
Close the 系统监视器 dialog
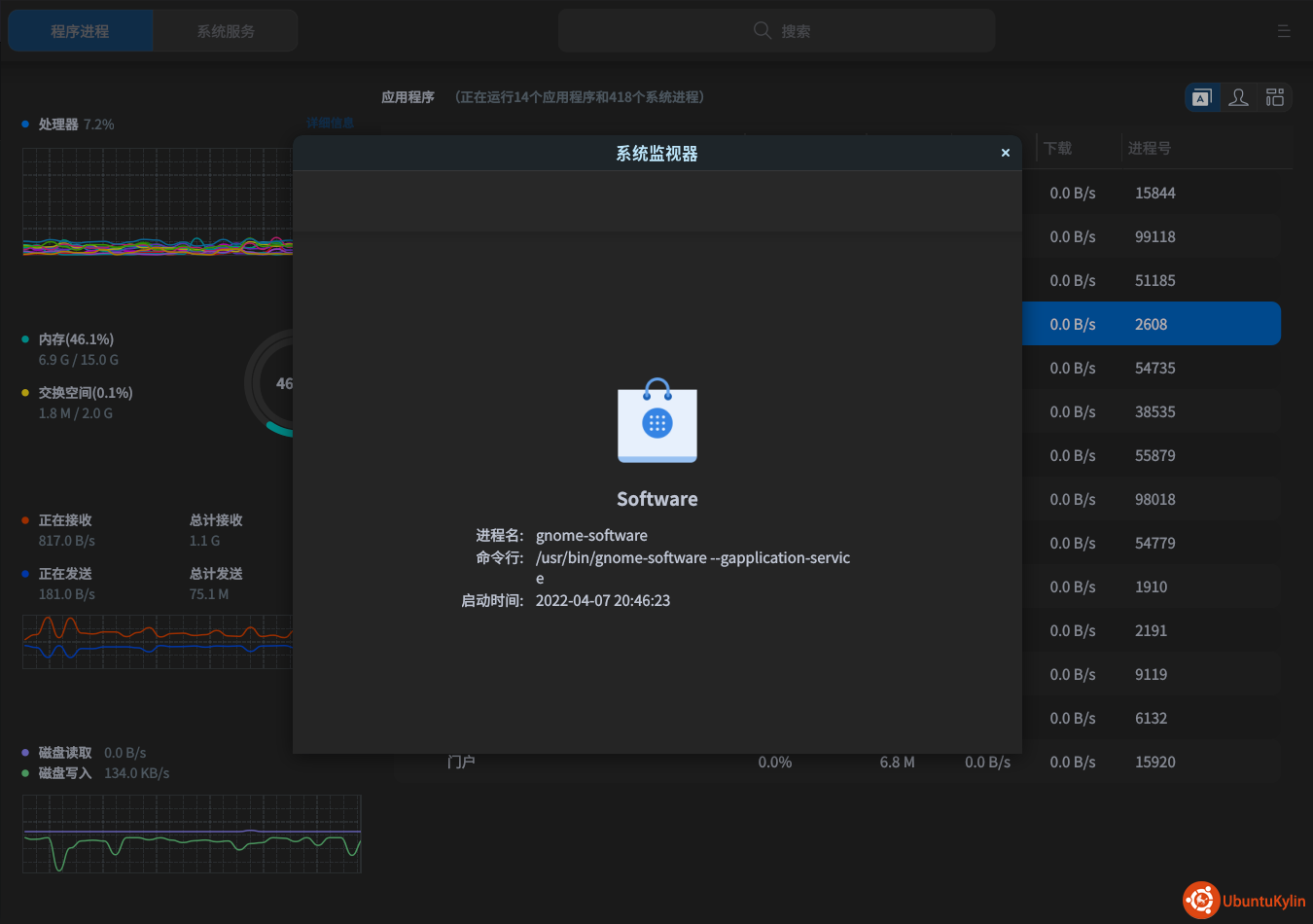coord(1006,153)
